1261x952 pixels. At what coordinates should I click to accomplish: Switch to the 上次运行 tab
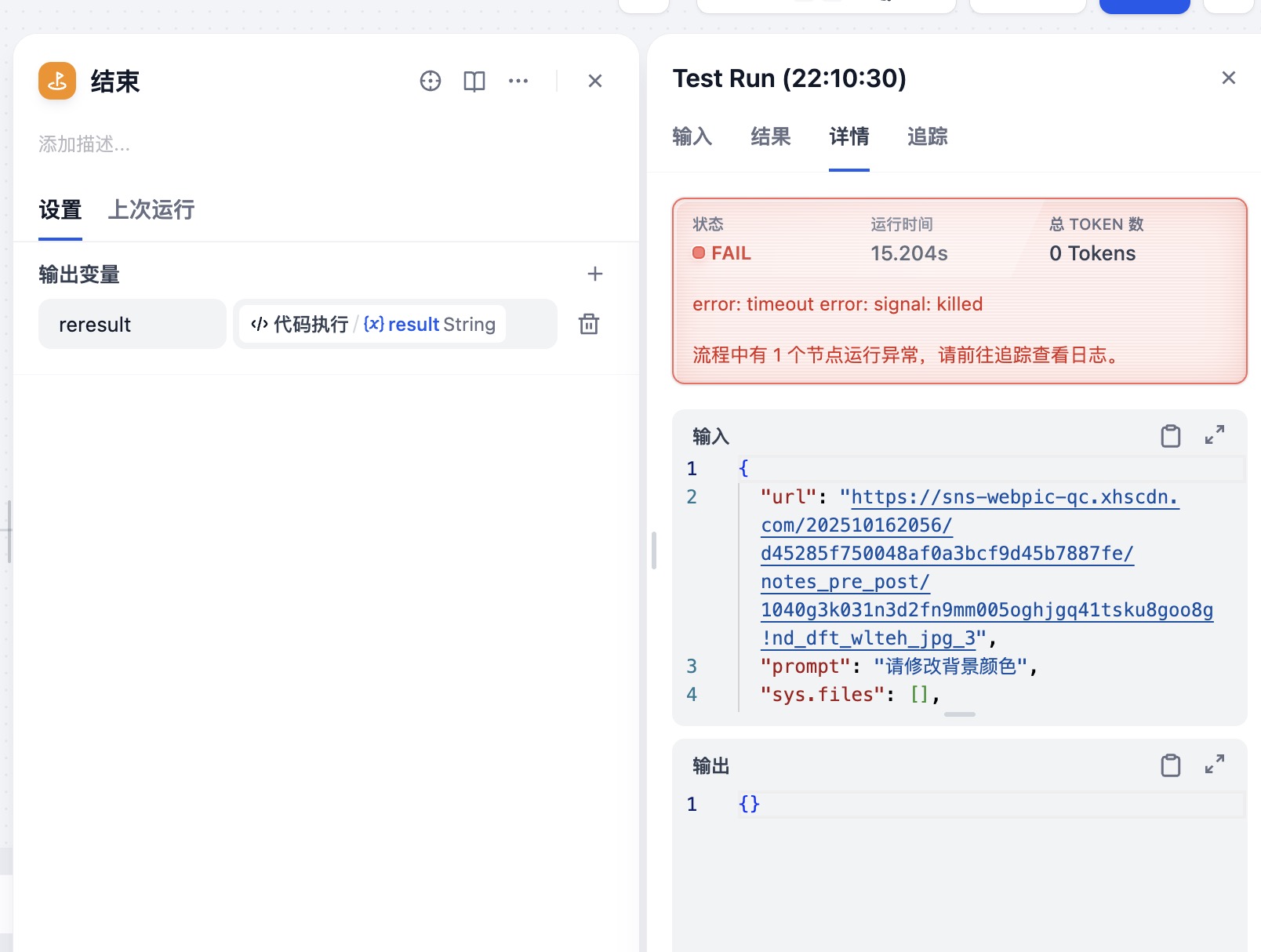click(x=151, y=209)
